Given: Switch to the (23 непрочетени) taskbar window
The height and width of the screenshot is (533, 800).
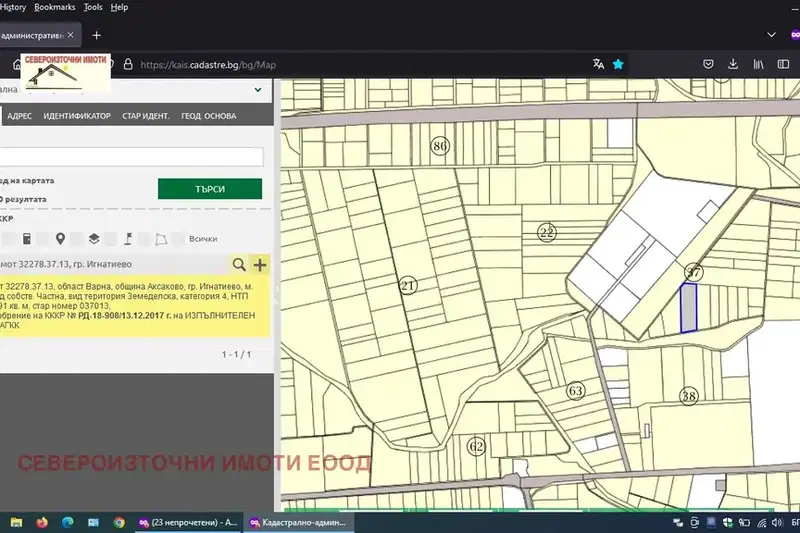Looking at the screenshot, I should [188, 522].
